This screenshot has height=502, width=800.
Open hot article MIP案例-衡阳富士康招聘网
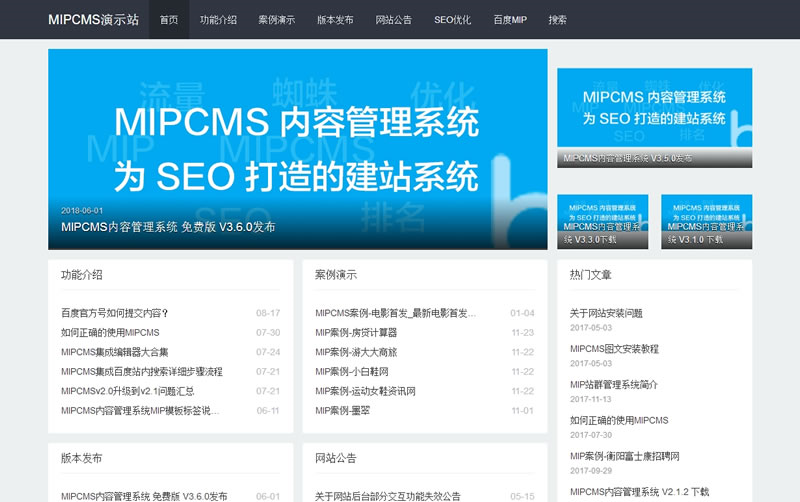tap(625, 456)
